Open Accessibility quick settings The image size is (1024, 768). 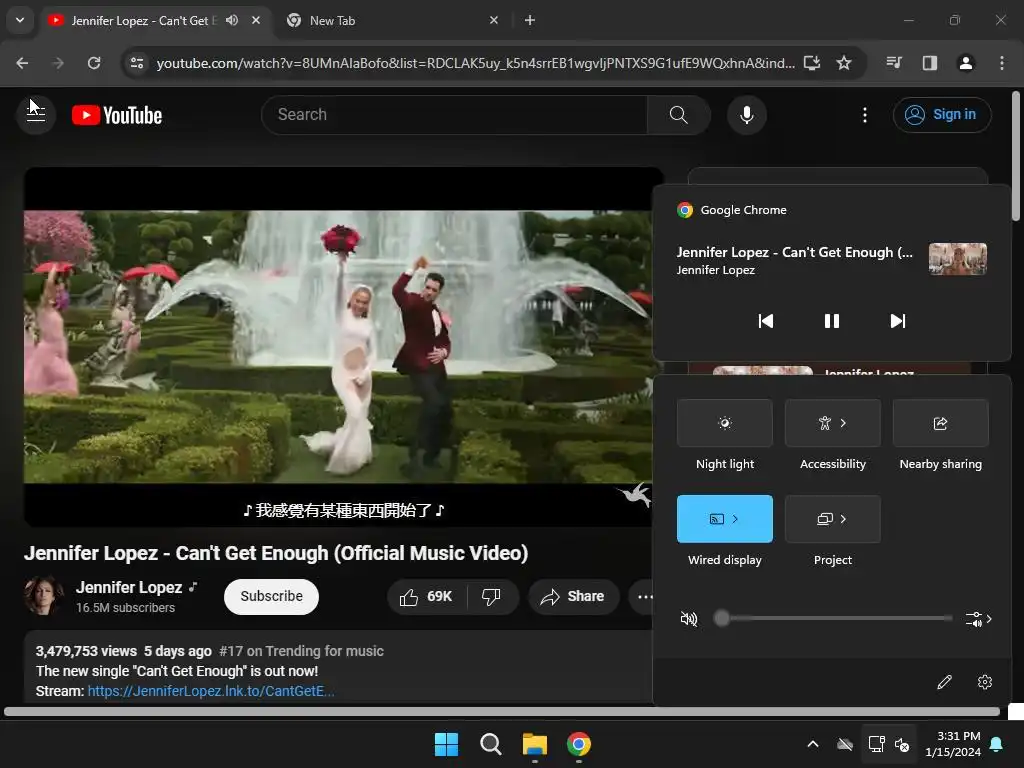833,423
